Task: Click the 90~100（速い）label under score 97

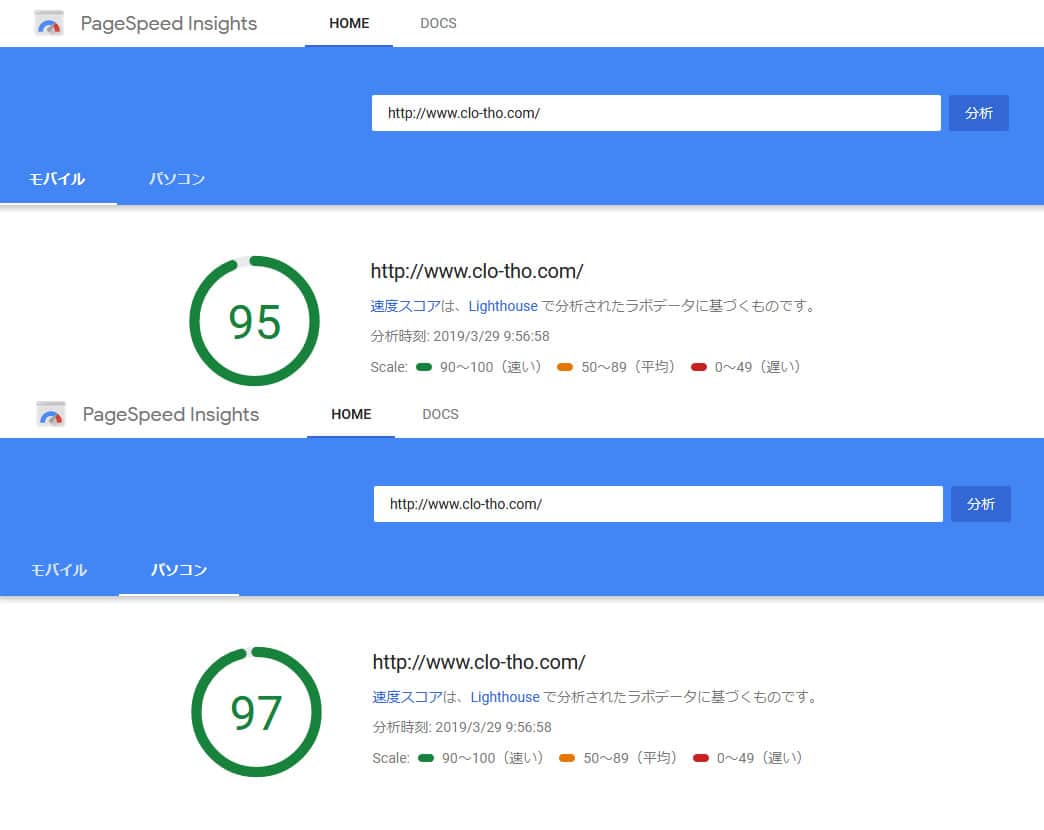Action: (x=493, y=758)
